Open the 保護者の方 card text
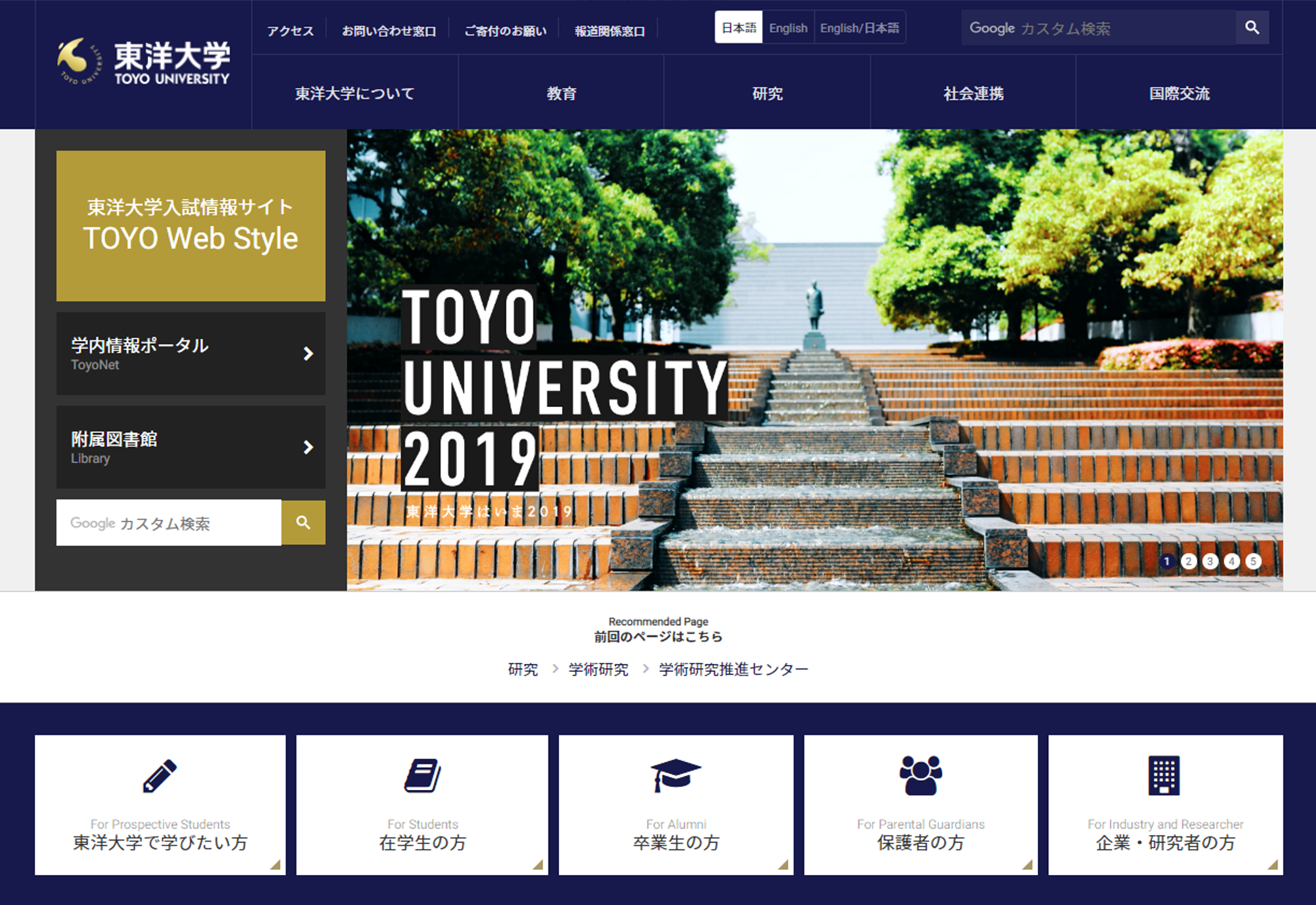 coord(921,843)
